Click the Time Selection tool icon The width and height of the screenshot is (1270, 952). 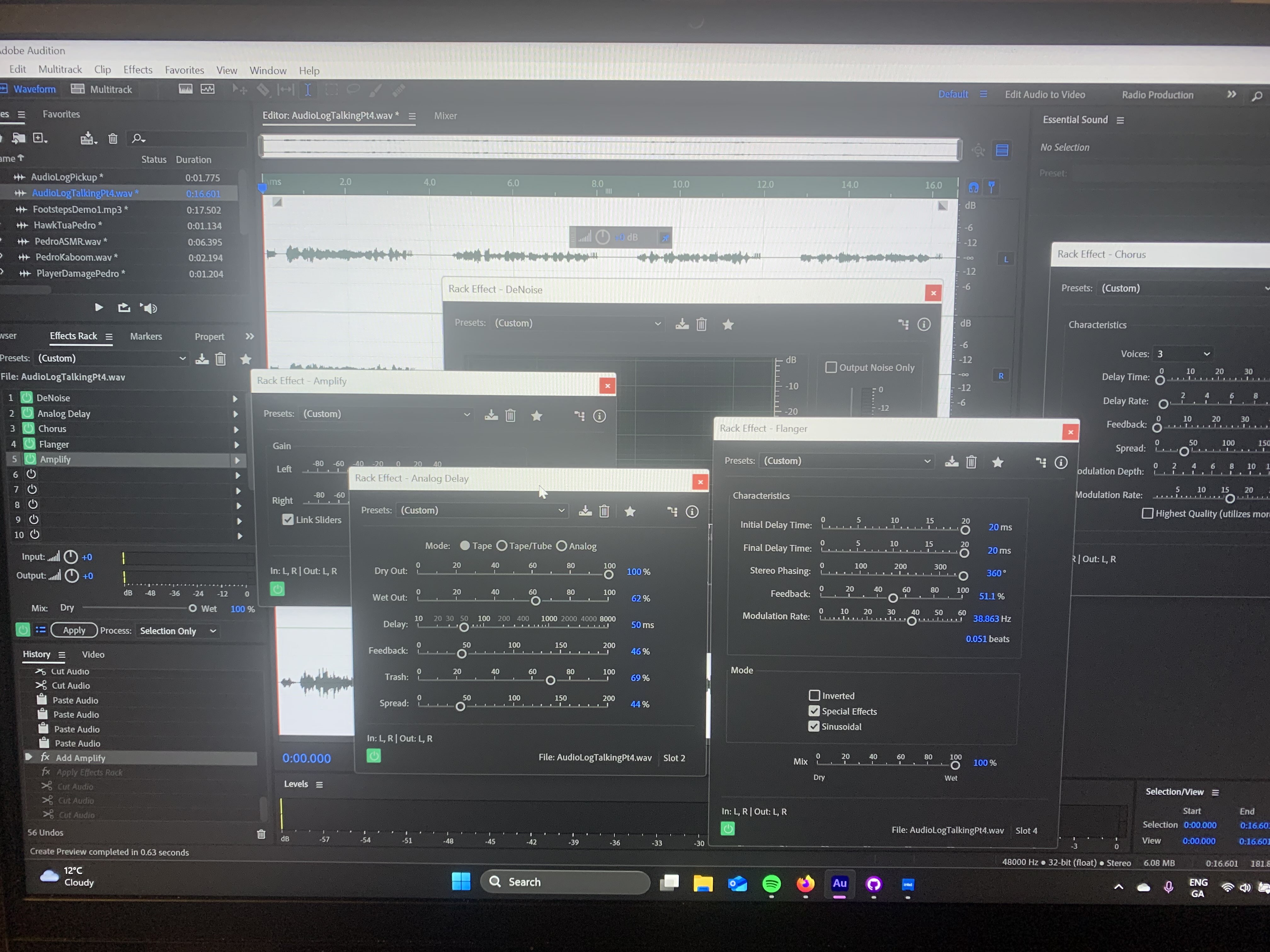[x=308, y=90]
